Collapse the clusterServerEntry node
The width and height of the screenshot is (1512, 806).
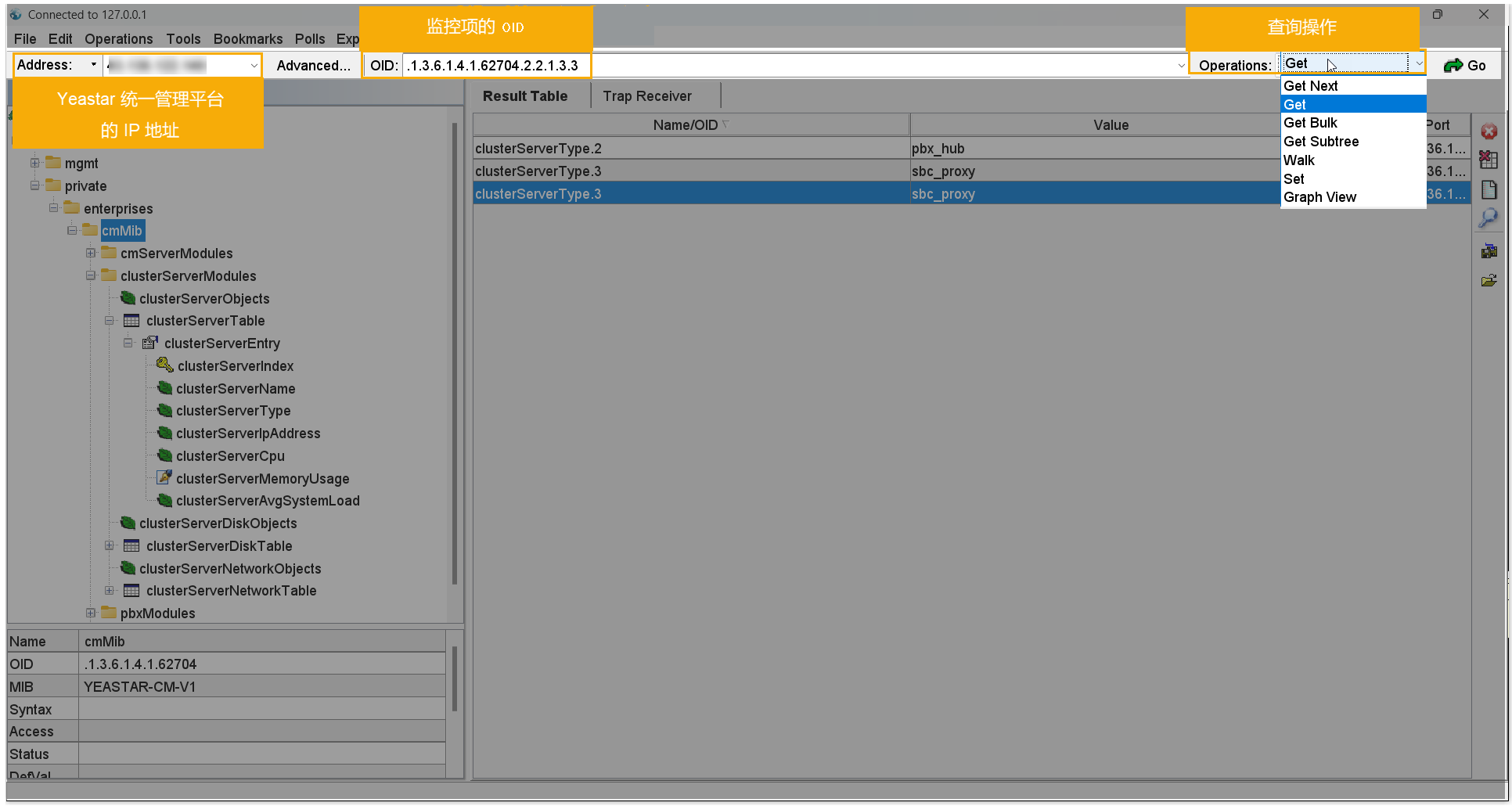click(128, 344)
